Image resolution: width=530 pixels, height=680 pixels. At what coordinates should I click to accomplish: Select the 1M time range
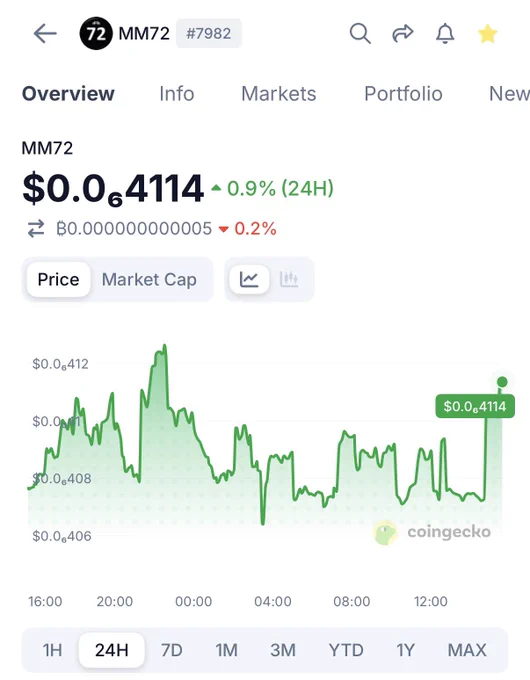pyautogui.click(x=226, y=650)
